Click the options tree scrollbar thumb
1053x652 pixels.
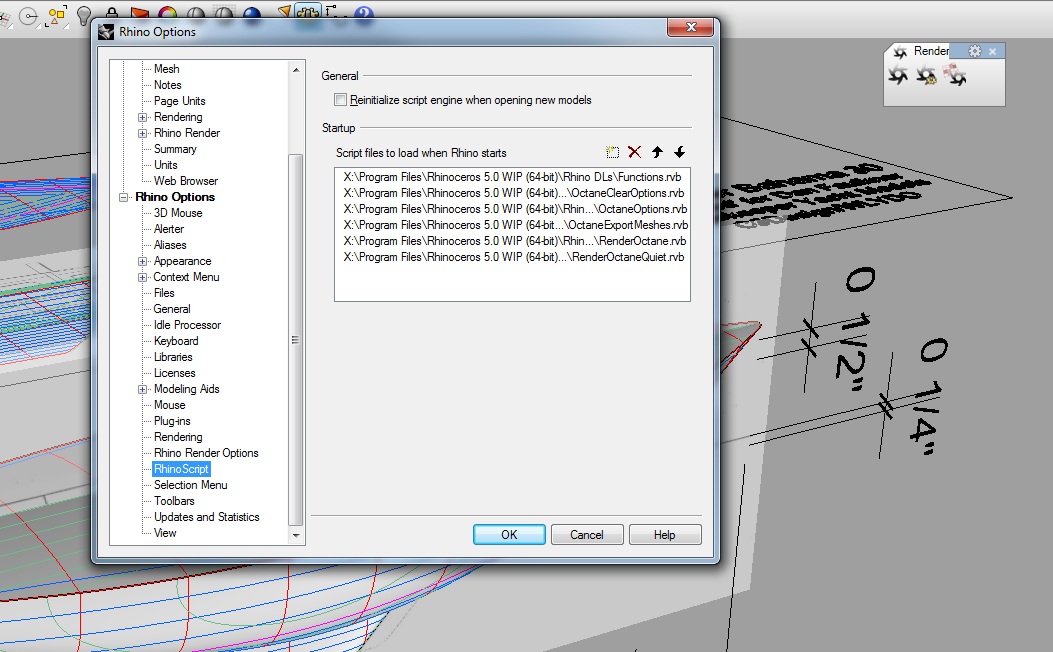[x=295, y=340]
